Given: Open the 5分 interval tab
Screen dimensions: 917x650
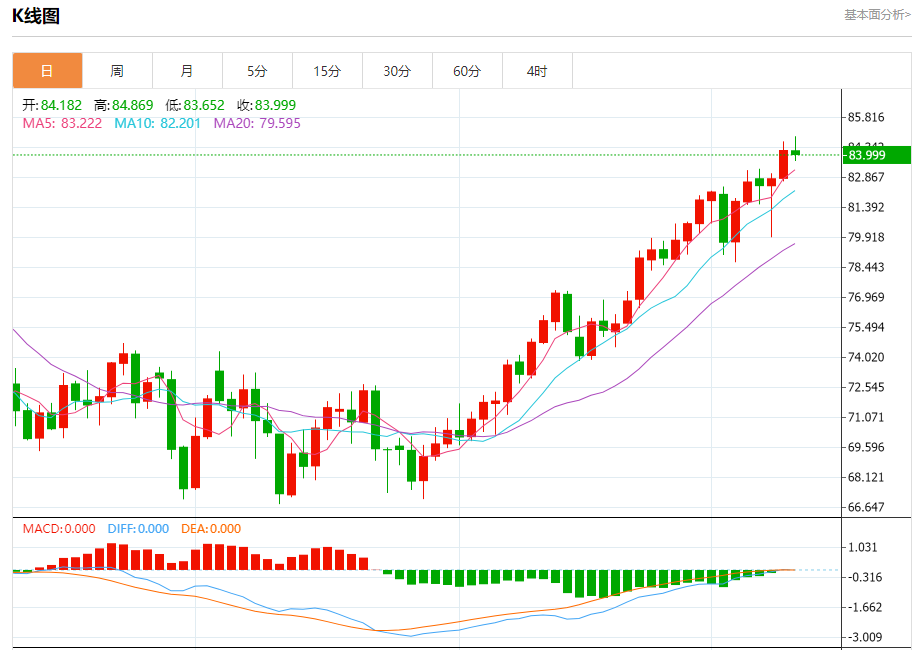Looking at the screenshot, I should coord(257,71).
